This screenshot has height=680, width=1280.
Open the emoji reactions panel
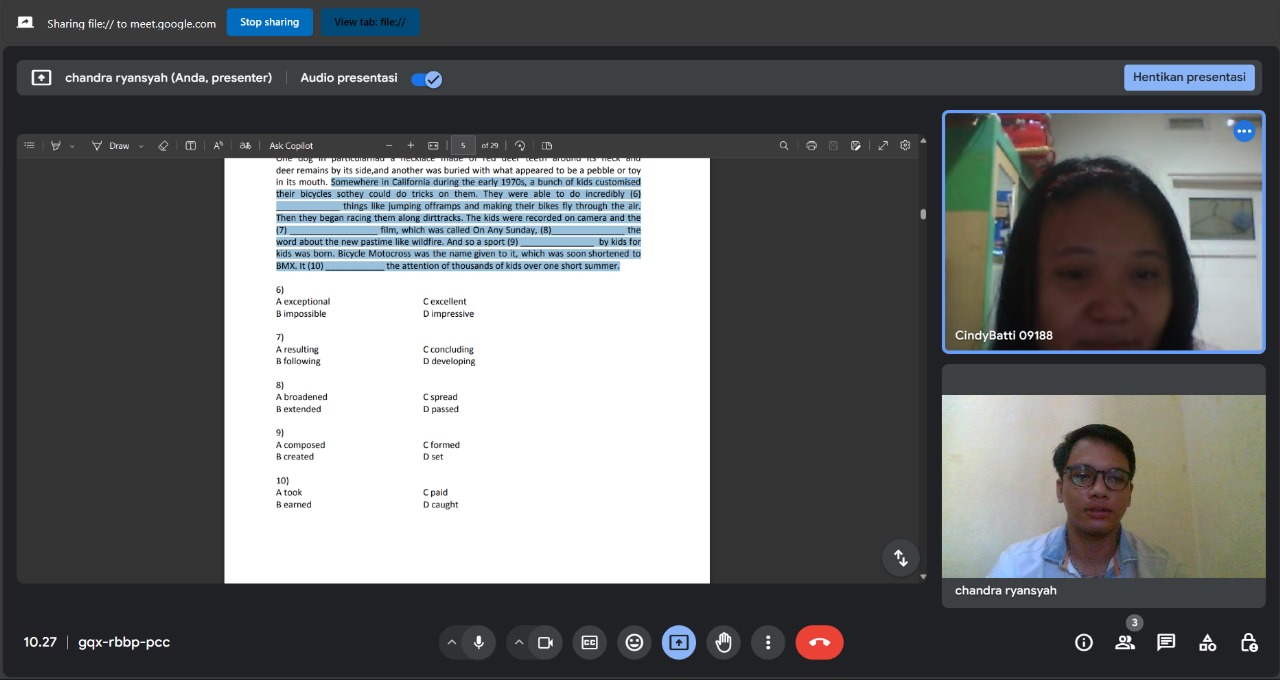[x=634, y=642]
